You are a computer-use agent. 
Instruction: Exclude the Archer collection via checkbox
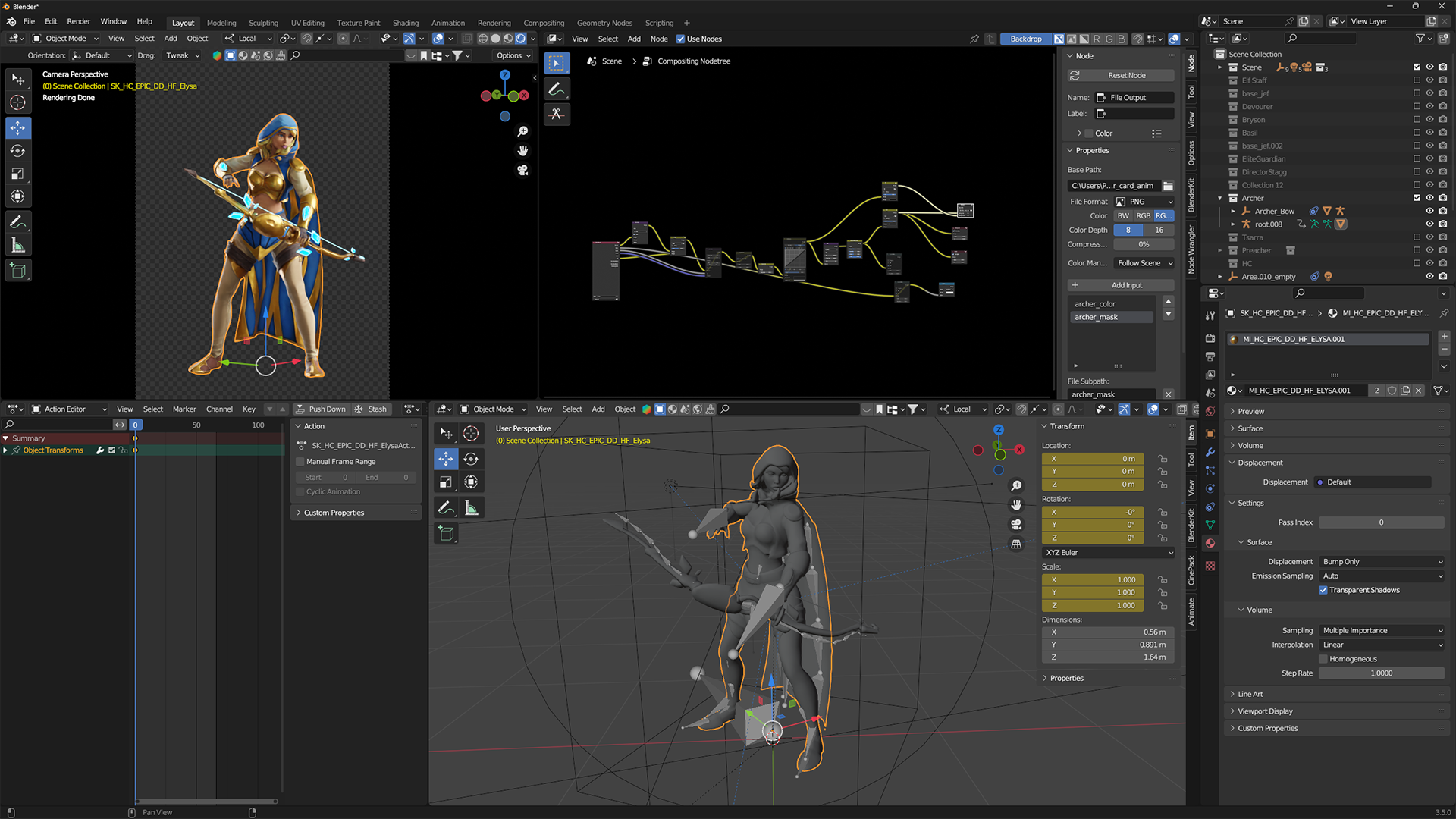pos(1417,198)
